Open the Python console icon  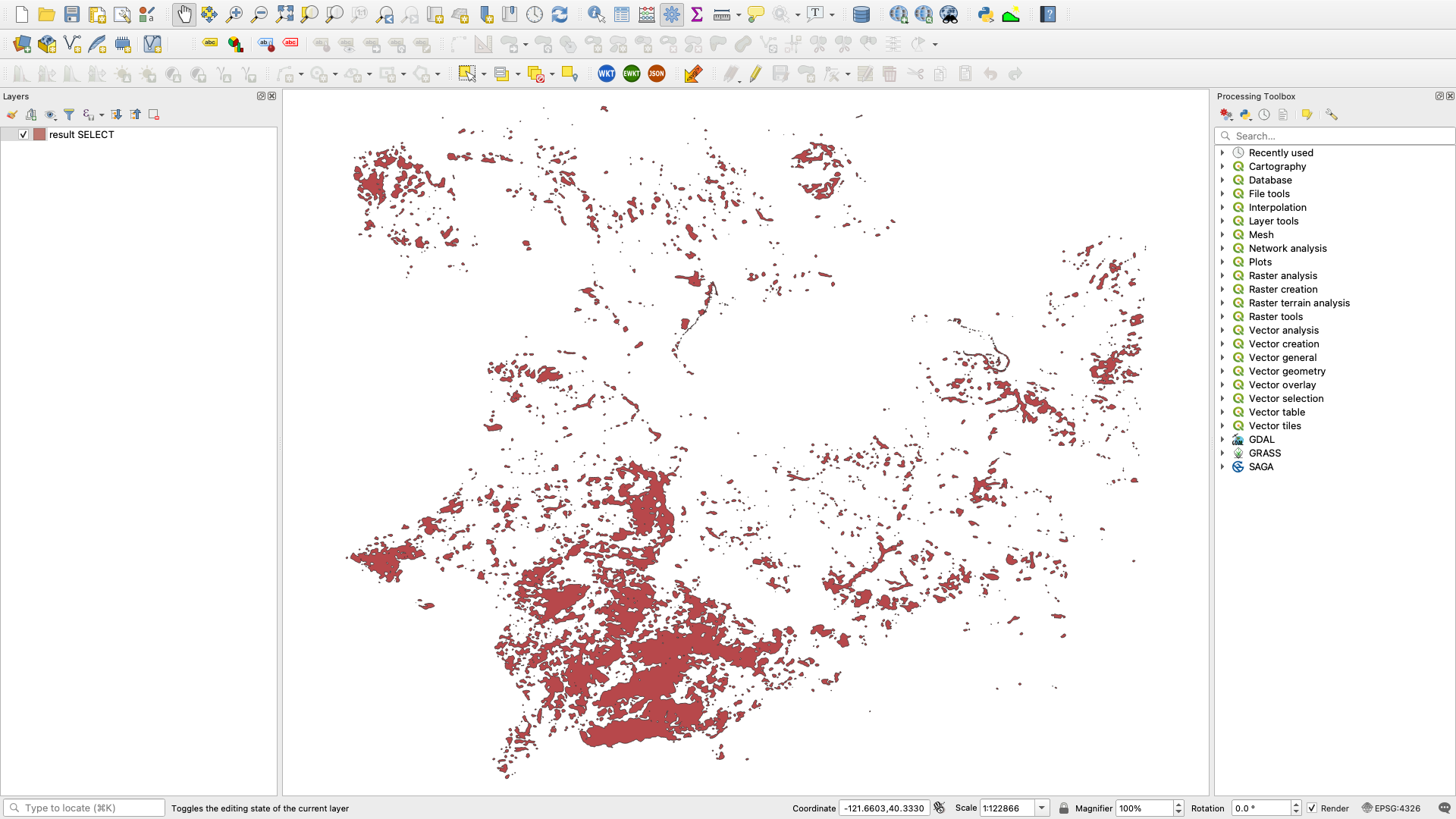click(986, 14)
